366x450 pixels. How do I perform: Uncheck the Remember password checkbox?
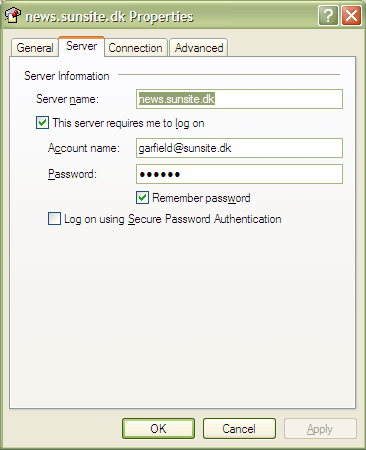pyautogui.click(x=142, y=197)
